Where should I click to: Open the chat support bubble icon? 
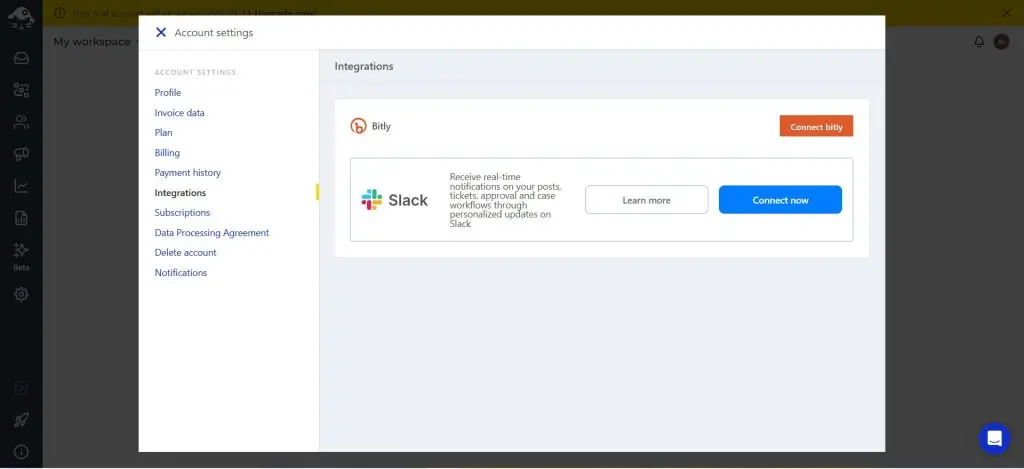point(994,438)
